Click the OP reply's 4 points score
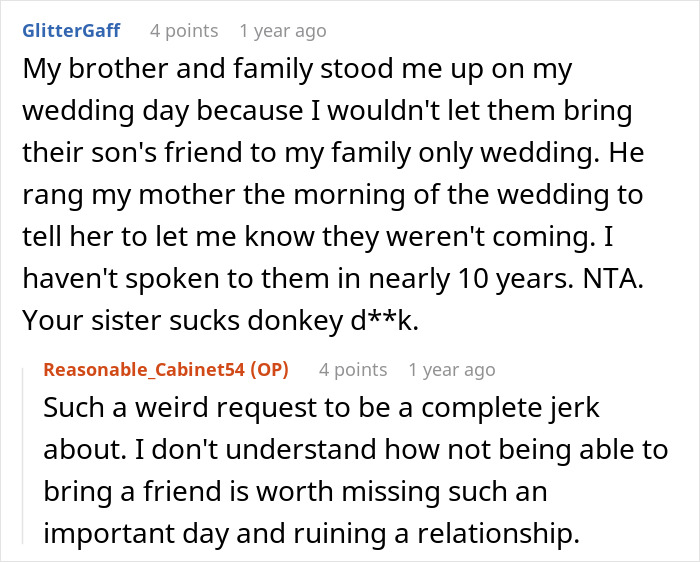This screenshot has width=700, height=562. pyautogui.click(x=352, y=370)
